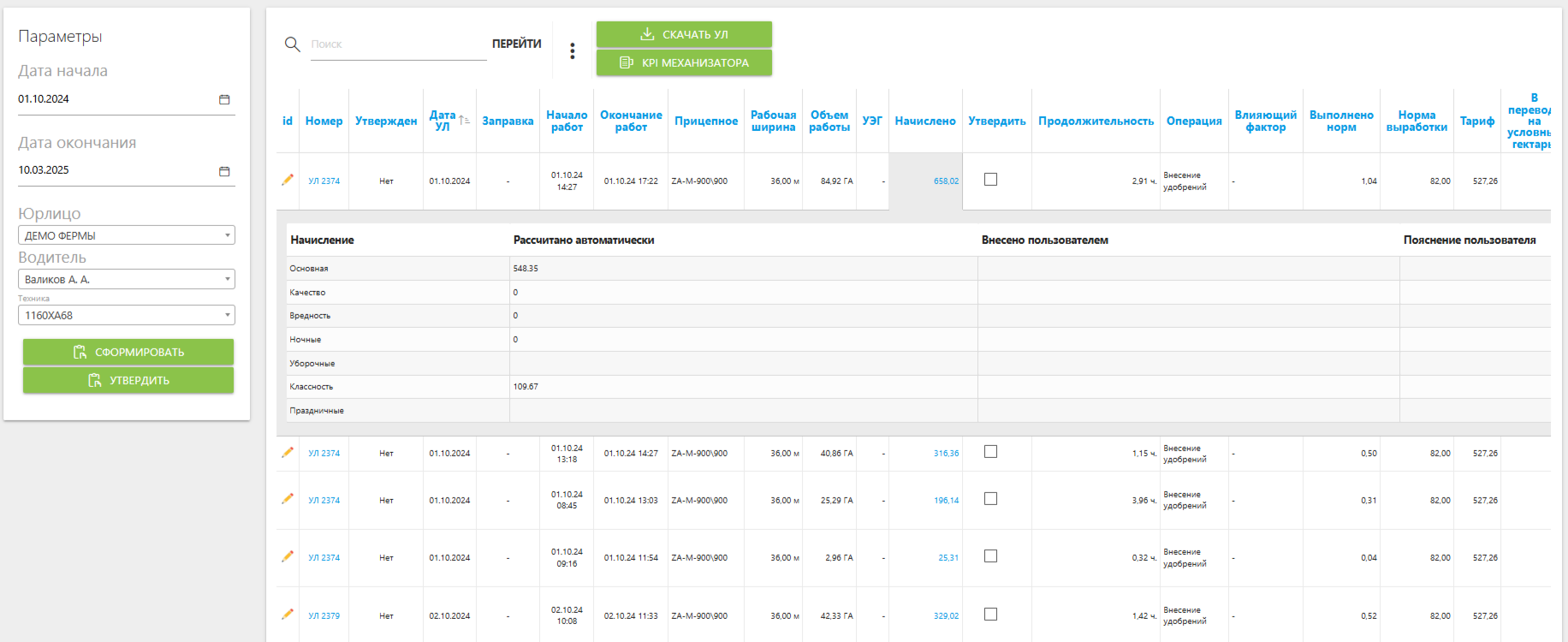Click the Начислено column header
The height and width of the screenshot is (642, 1568).
point(924,121)
